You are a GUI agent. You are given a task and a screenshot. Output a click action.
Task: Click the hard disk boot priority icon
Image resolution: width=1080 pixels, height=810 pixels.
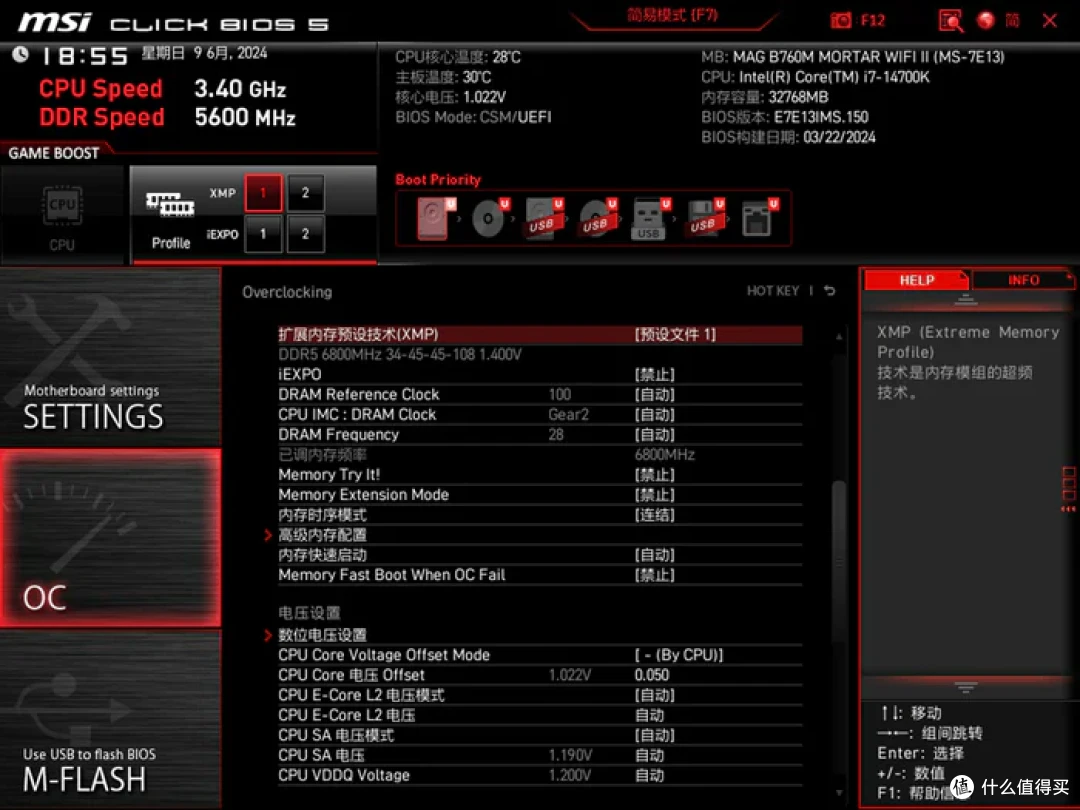(x=435, y=218)
